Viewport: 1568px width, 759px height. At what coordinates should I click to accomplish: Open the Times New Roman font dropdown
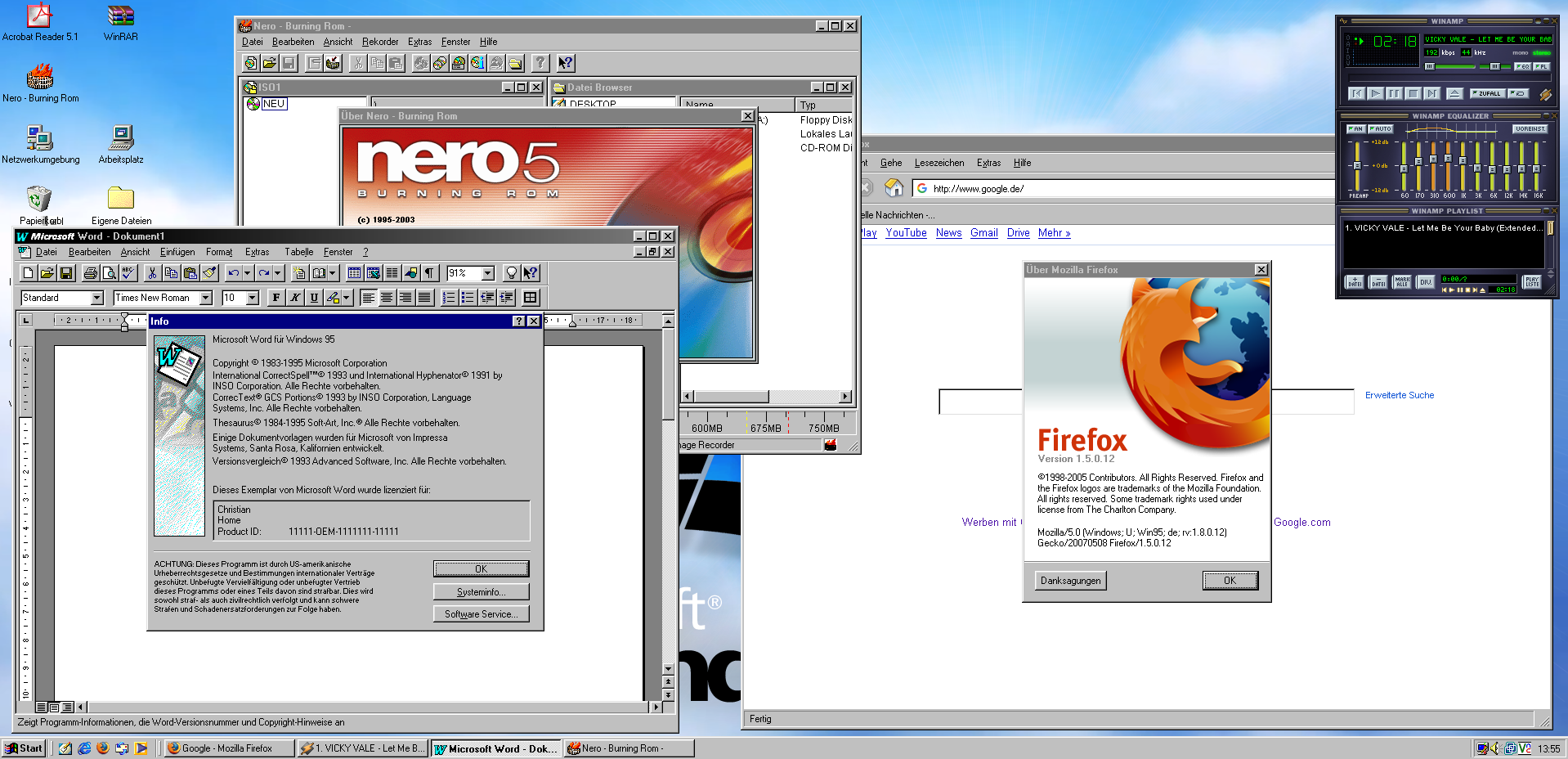(x=206, y=298)
